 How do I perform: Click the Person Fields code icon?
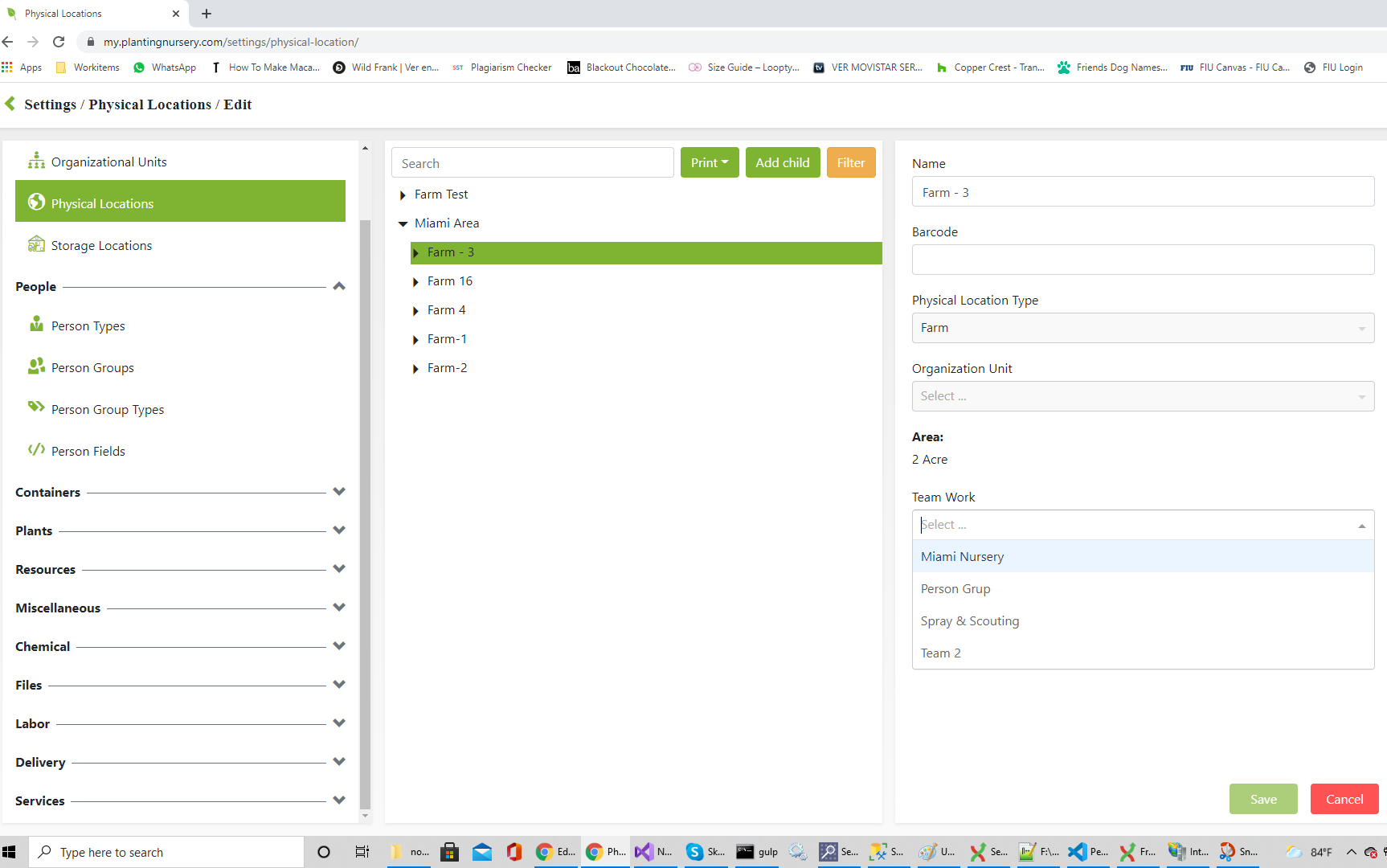[36, 449]
